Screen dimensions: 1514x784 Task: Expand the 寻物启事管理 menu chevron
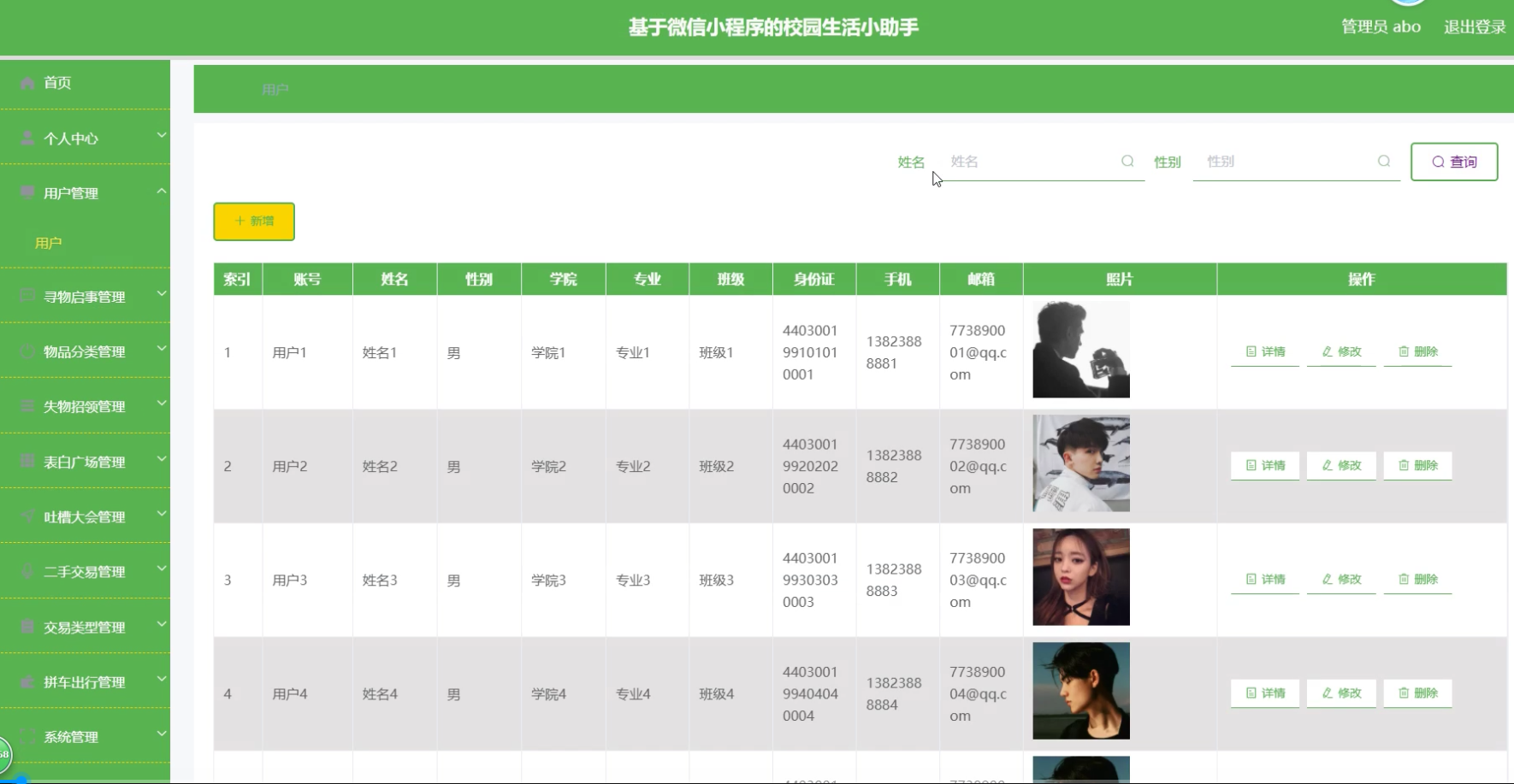(x=162, y=294)
